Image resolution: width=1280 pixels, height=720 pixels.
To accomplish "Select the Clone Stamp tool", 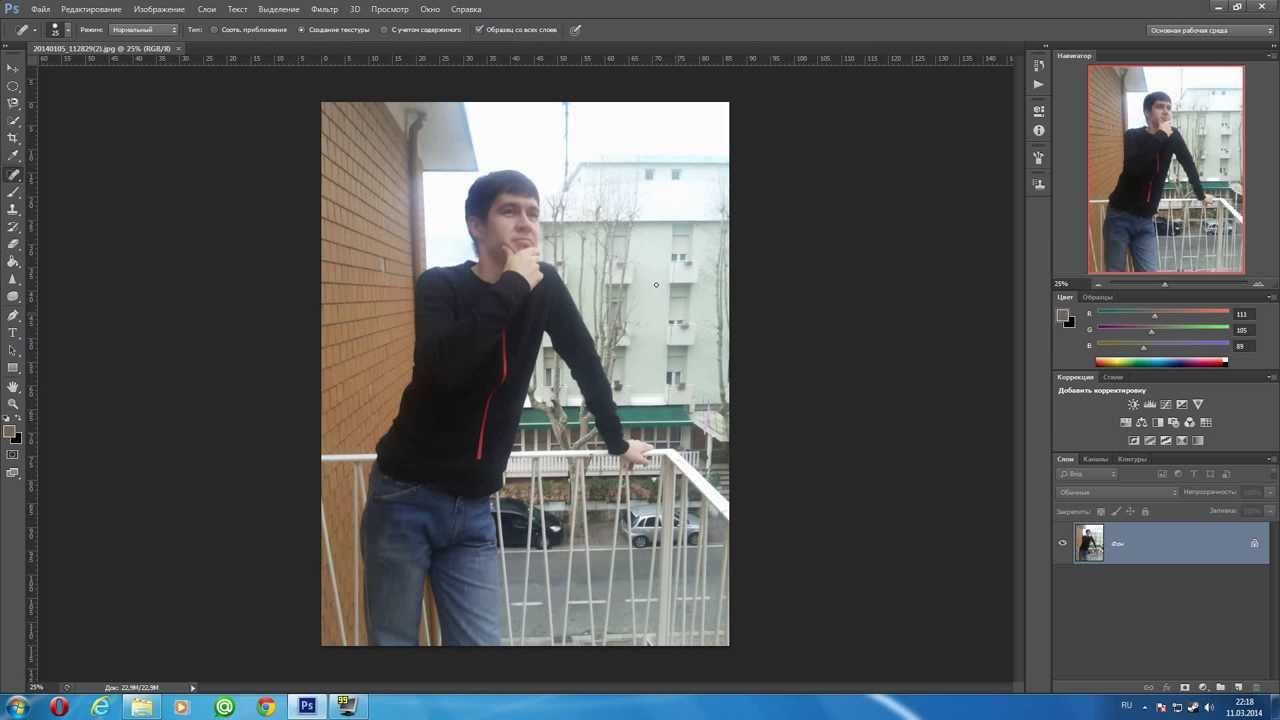I will 13,210.
